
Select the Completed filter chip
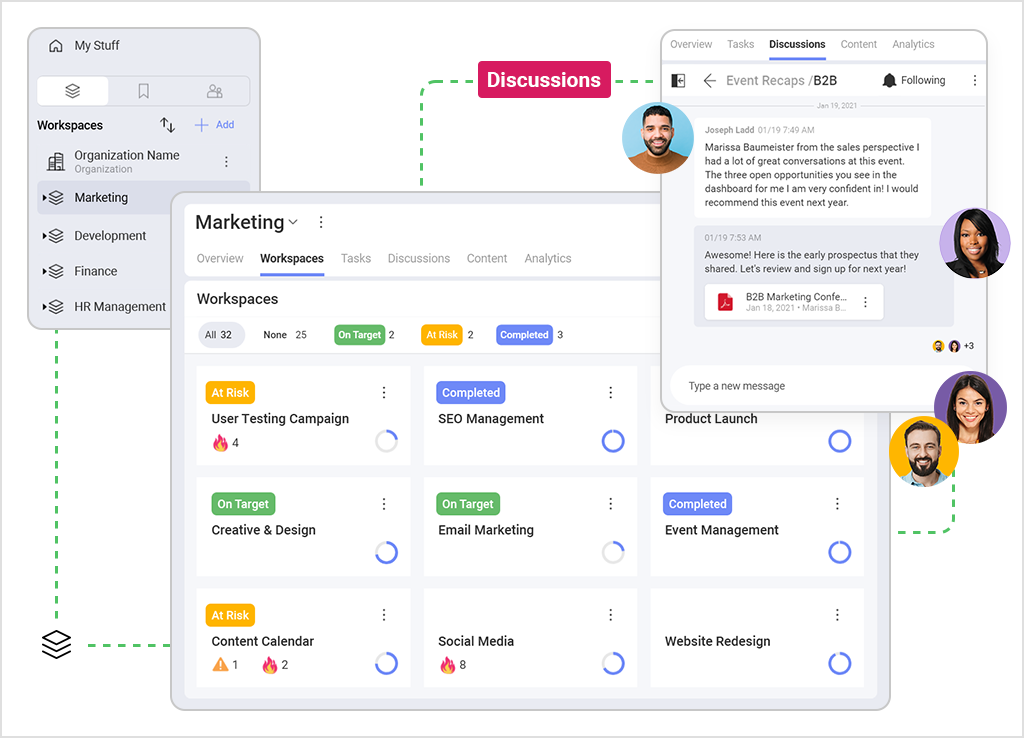tap(524, 335)
